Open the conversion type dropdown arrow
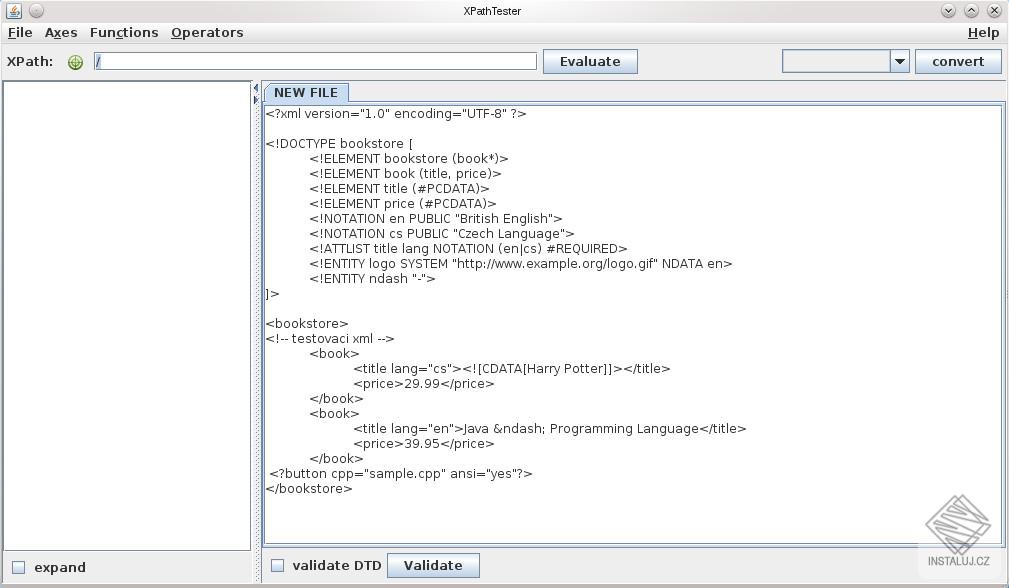The width and height of the screenshot is (1009, 588). pos(900,62)
